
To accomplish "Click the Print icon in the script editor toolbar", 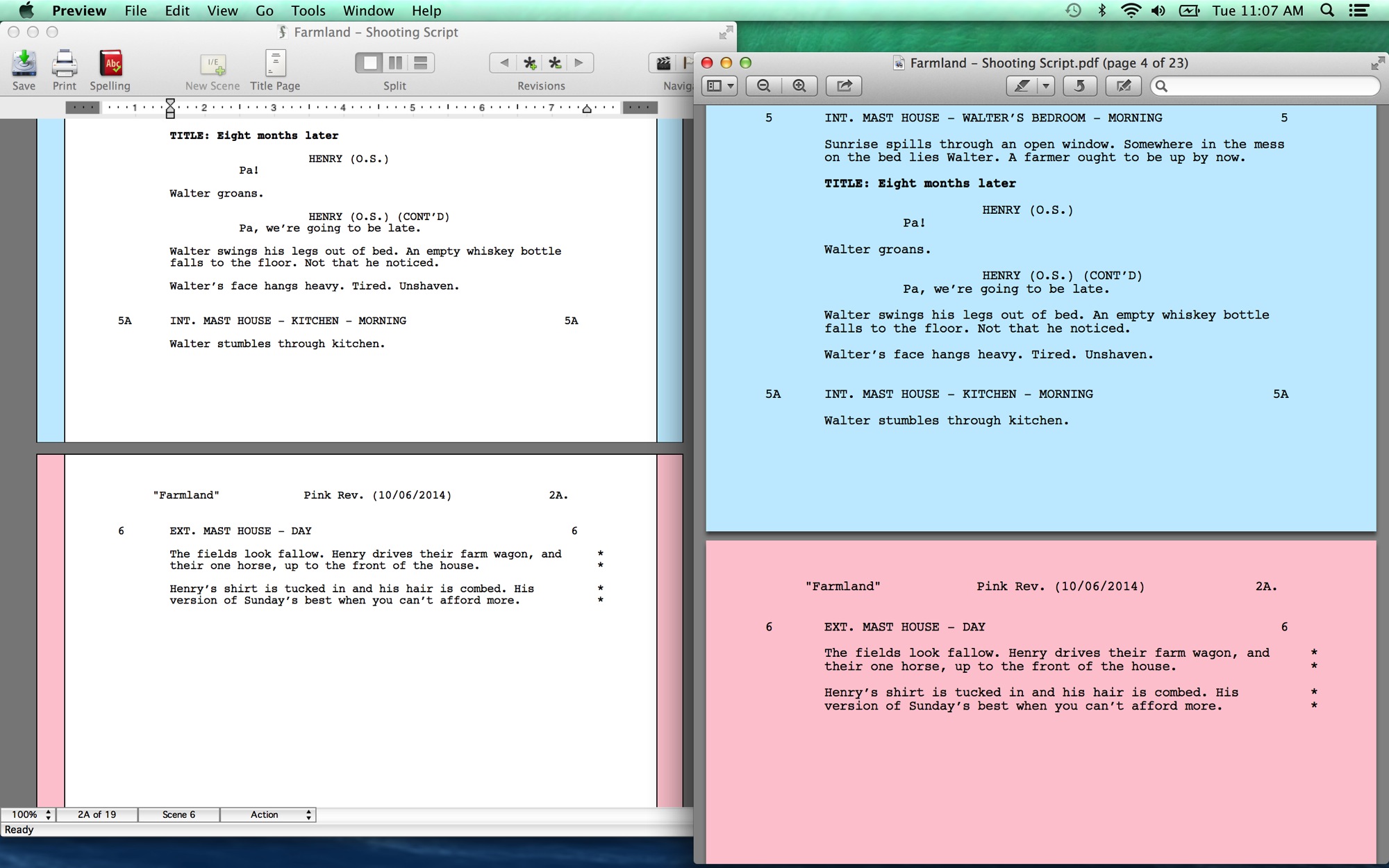I will tap(65, 63).
